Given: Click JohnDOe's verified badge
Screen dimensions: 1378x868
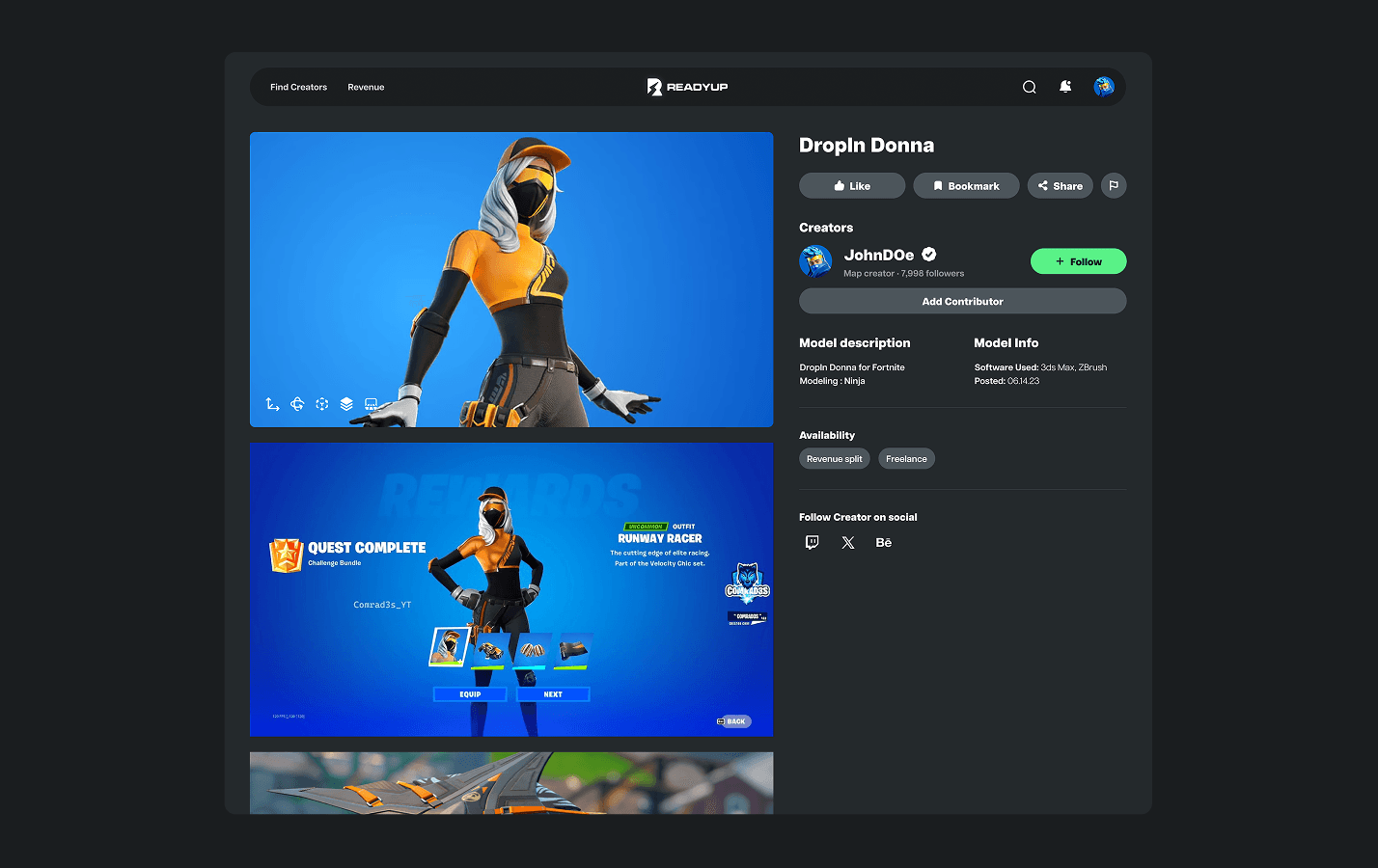Looking at the screenshot, I should 929,255.
